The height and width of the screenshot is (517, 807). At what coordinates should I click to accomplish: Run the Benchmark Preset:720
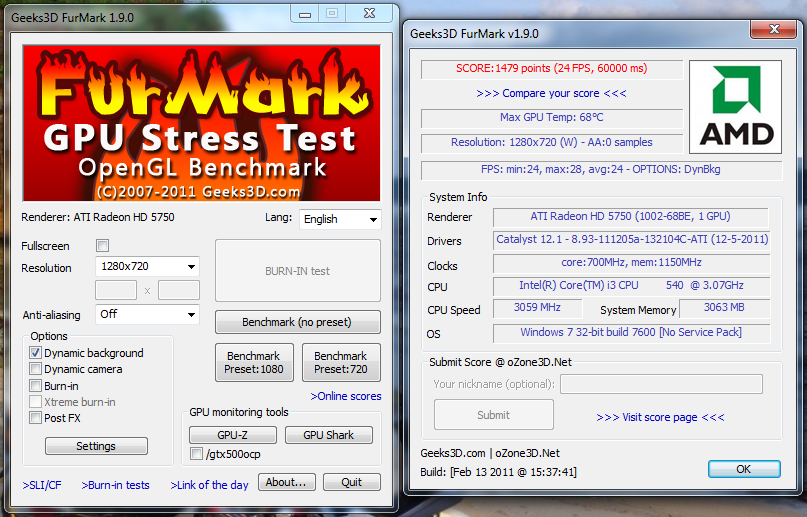tap(341, 363)
